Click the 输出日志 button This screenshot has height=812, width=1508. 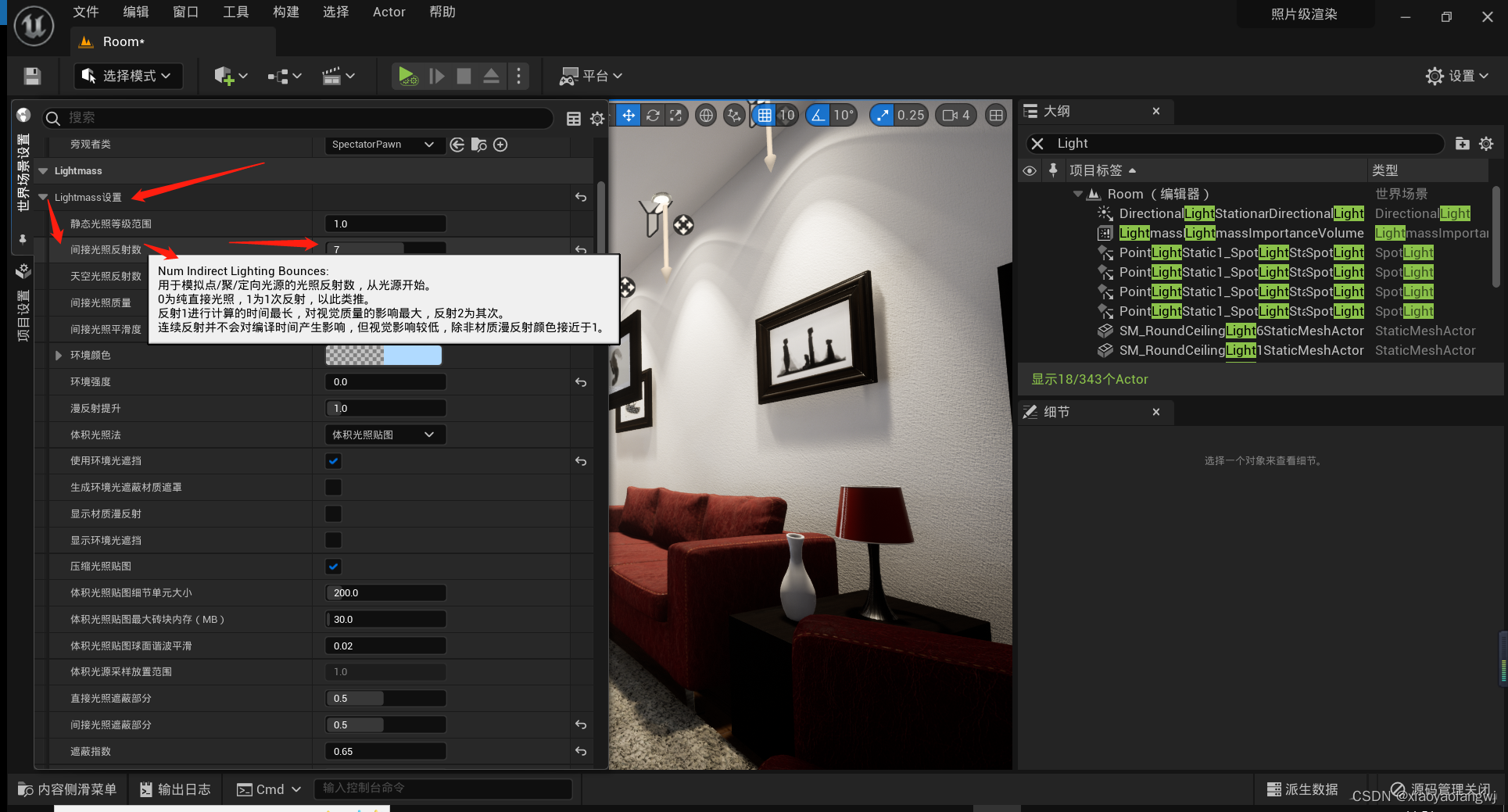(176, 789)
